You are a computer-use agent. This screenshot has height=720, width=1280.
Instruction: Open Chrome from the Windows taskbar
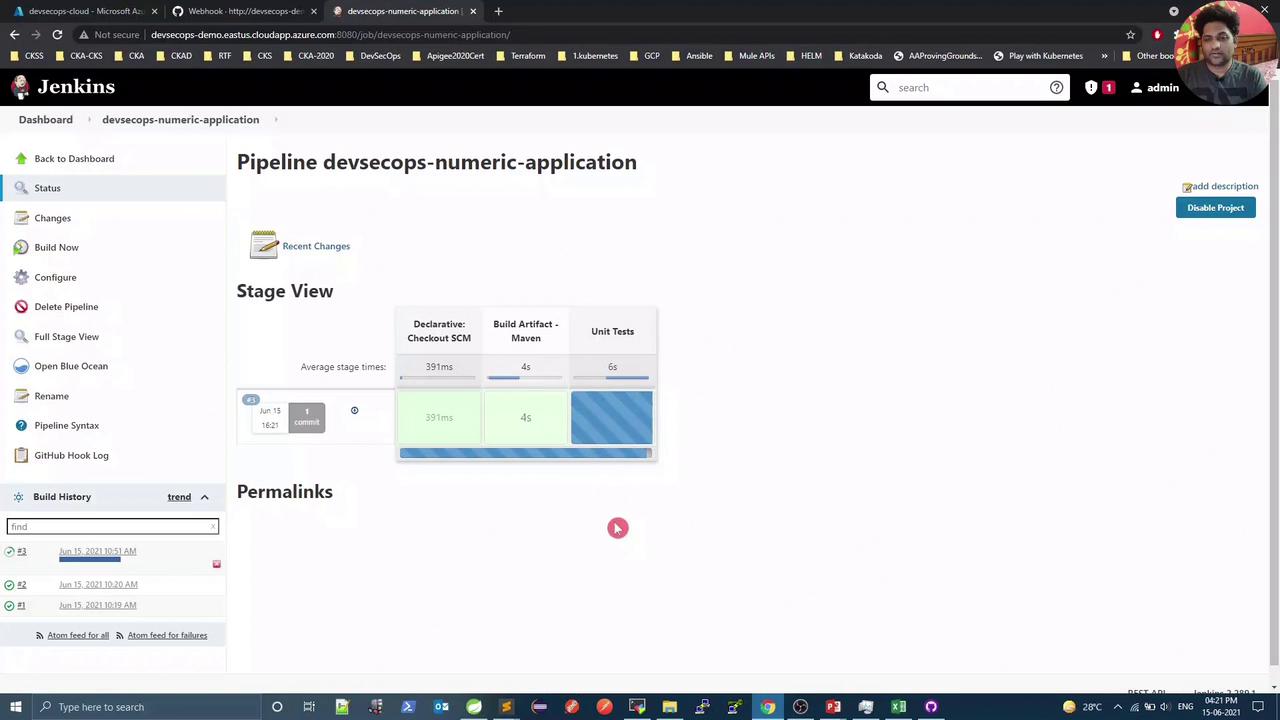767,707
